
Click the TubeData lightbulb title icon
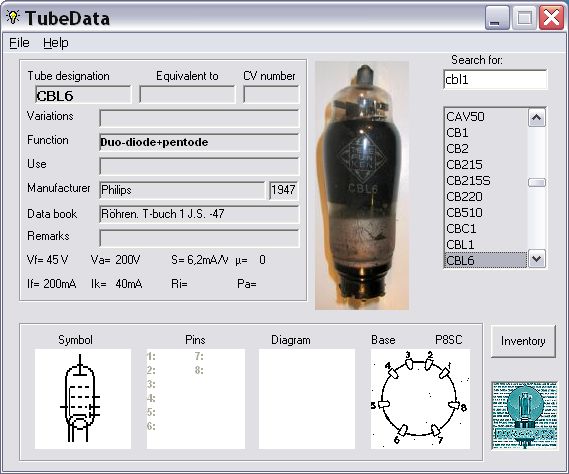tap(13, 17)
